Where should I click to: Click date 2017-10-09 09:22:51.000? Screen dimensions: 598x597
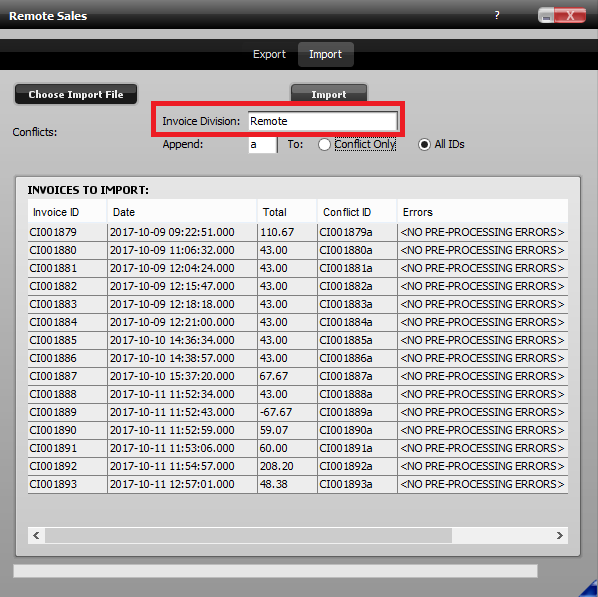pos(172,232)
